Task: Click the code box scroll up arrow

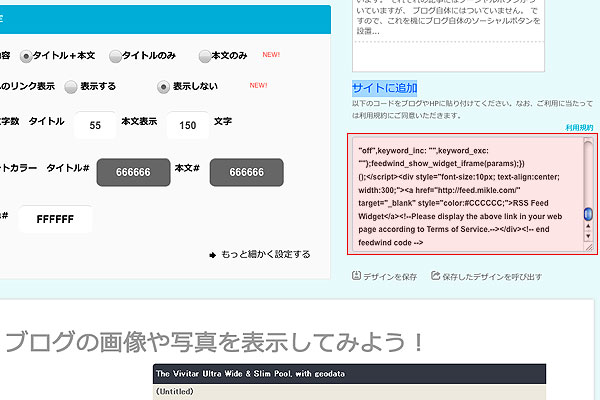Action: click(x=588, y=227)
